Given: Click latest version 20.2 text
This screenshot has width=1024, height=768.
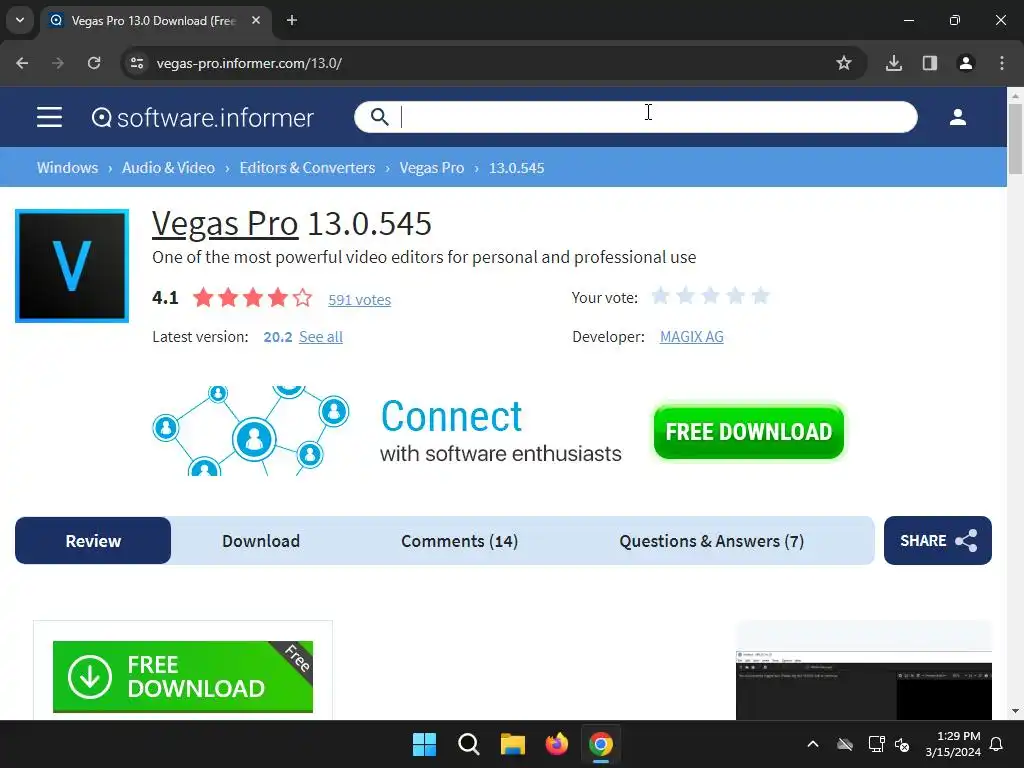Looking at the screenshot, I should tap(278, 337).
